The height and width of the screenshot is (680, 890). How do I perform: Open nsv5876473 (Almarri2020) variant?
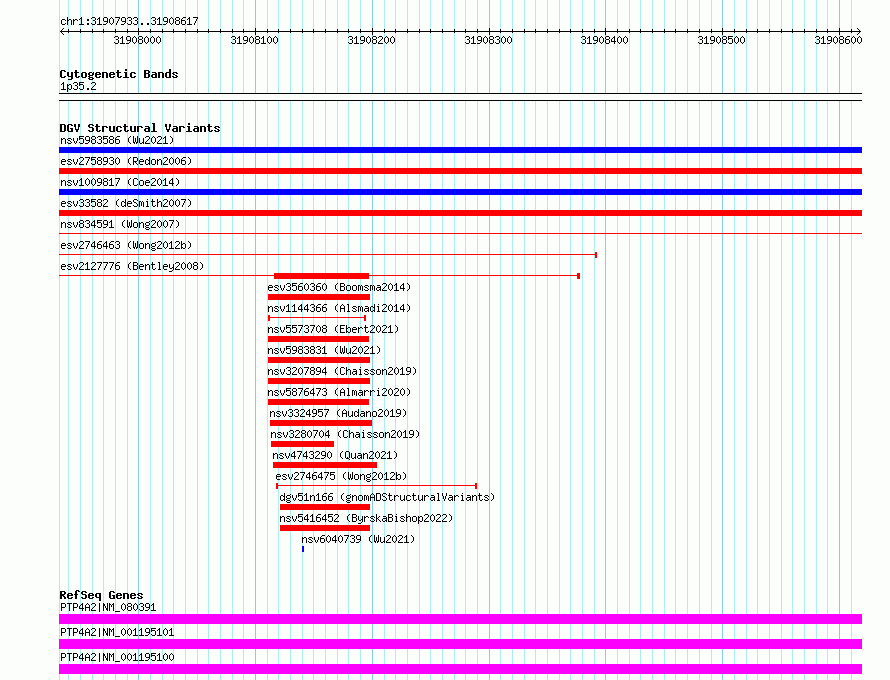339,392
